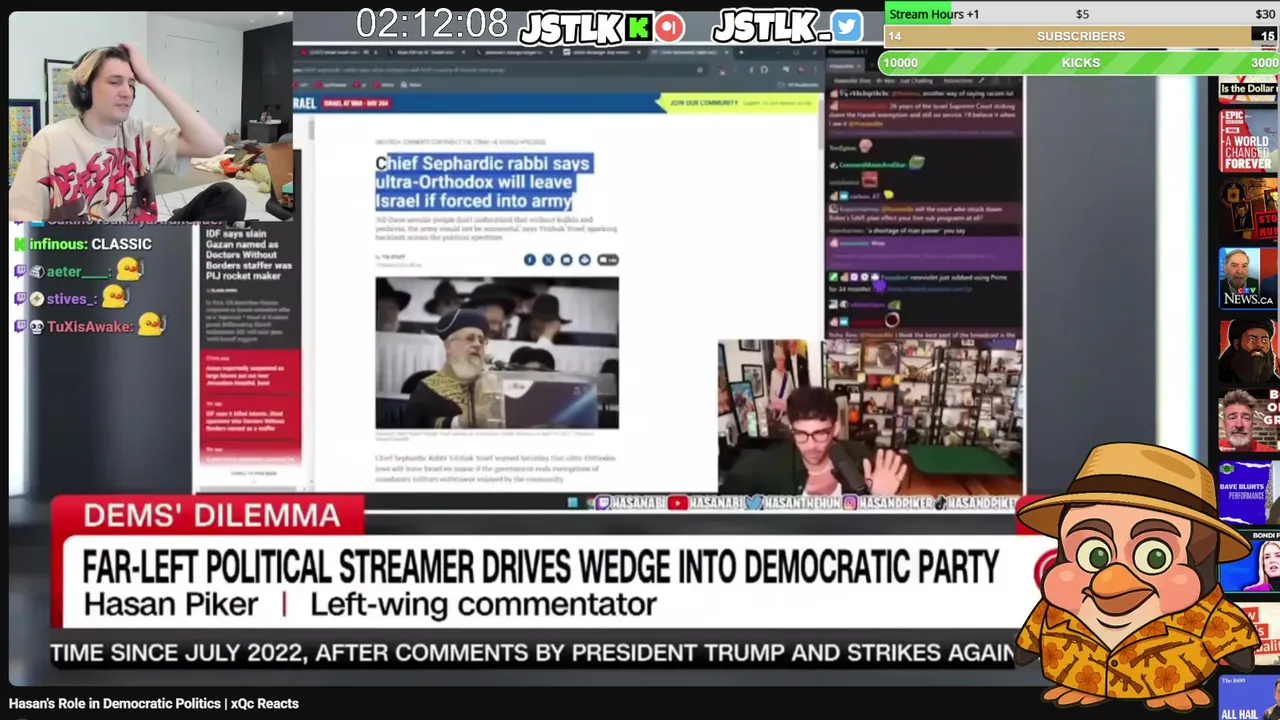Open the CTV News.ca video thumbnail

point(1248,277)
